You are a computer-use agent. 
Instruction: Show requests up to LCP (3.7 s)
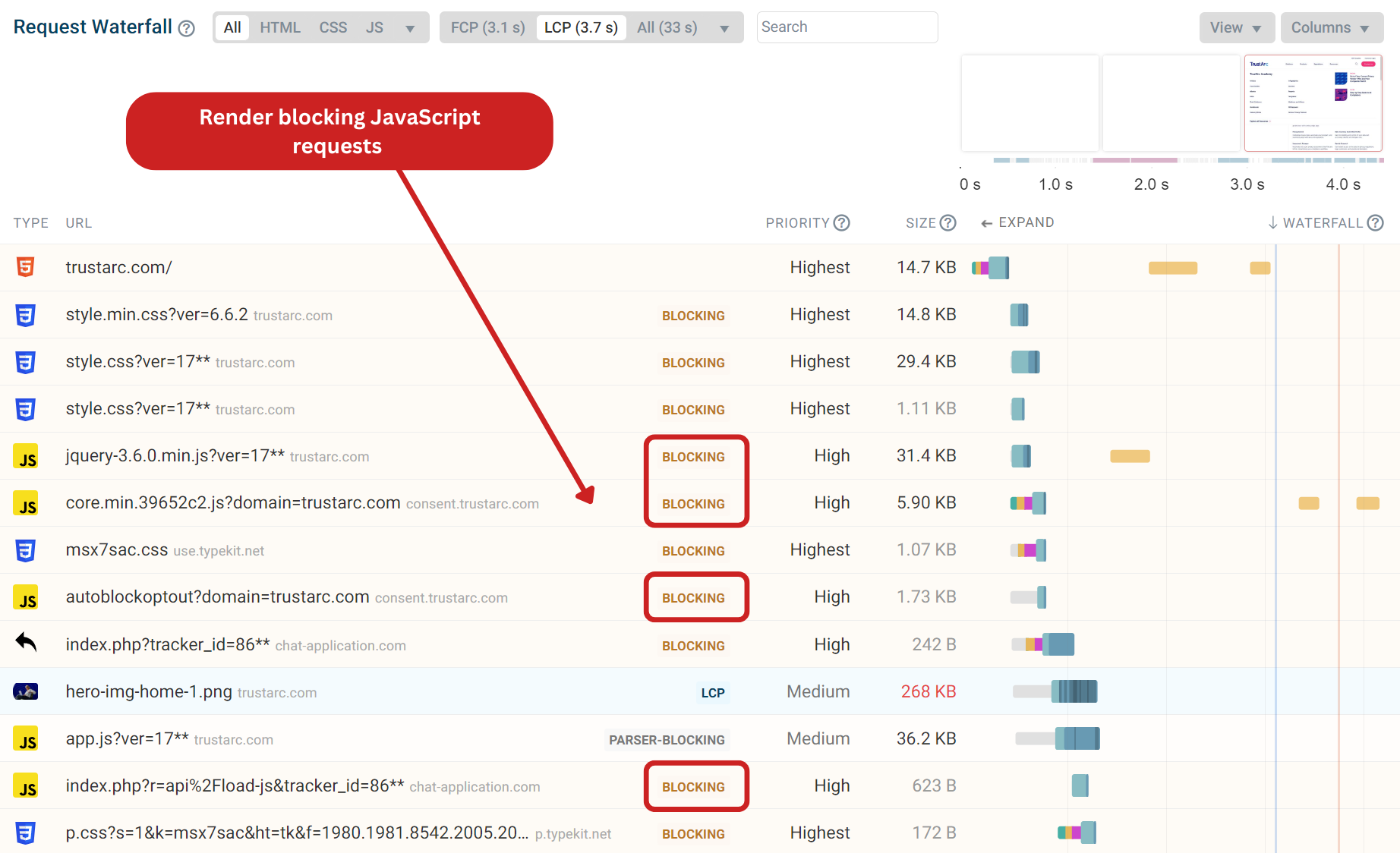coord(582,27)
